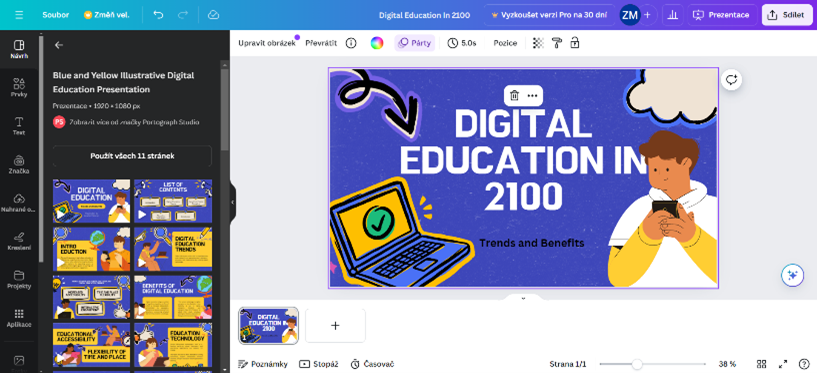The width and height of the screenshot is (817, 373).
Task: Open the Soubor menu
Action: [56, 15]
